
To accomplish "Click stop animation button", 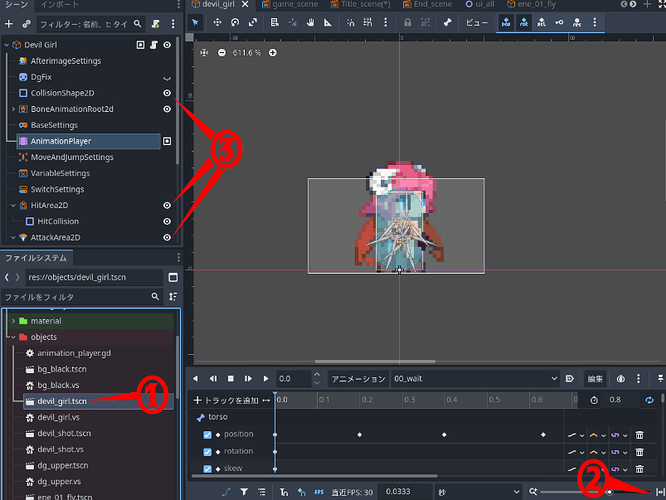I will pyautogui.click(x=231, y=379).
